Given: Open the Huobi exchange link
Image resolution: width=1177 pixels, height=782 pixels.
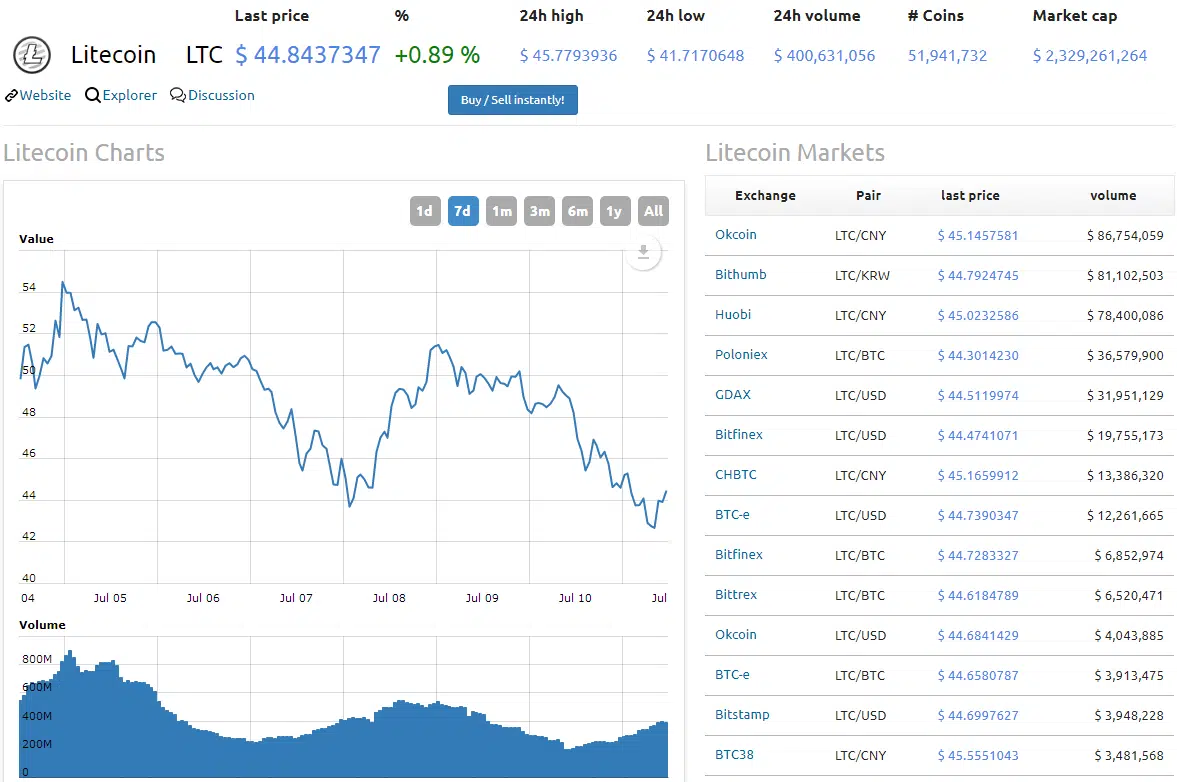Looking at the screenshot, I should [733, 314].
